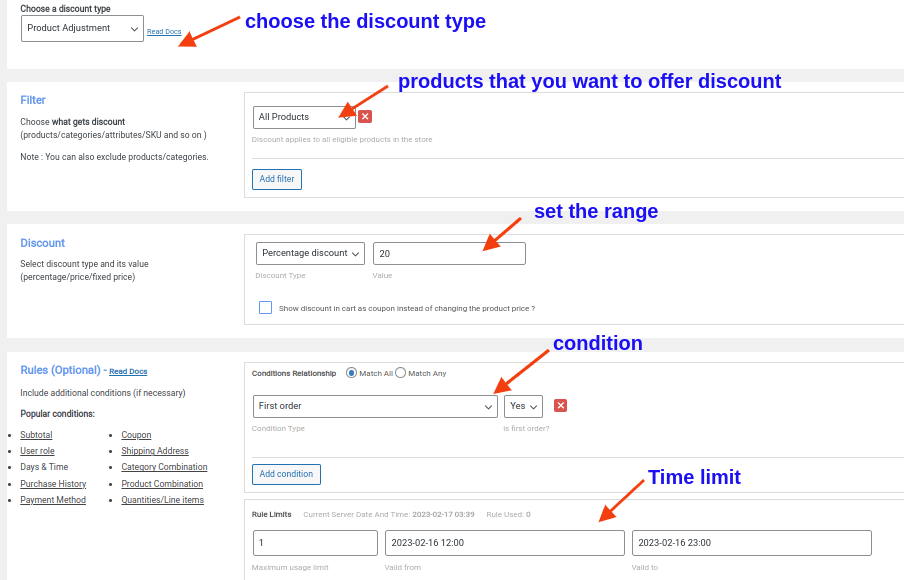Select the Payment Method popular condition

point(52,499)
